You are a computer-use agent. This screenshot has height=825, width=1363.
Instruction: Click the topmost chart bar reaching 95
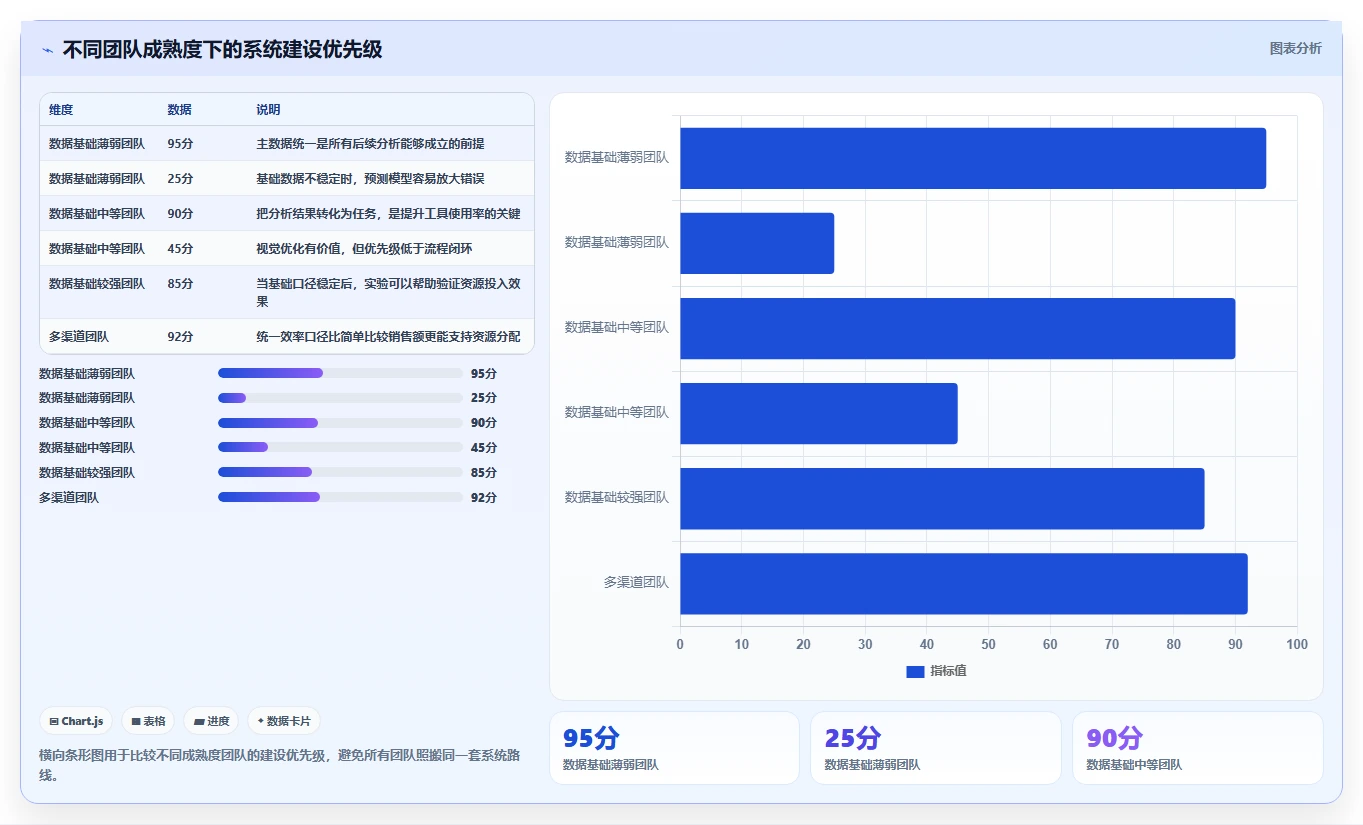973,158
